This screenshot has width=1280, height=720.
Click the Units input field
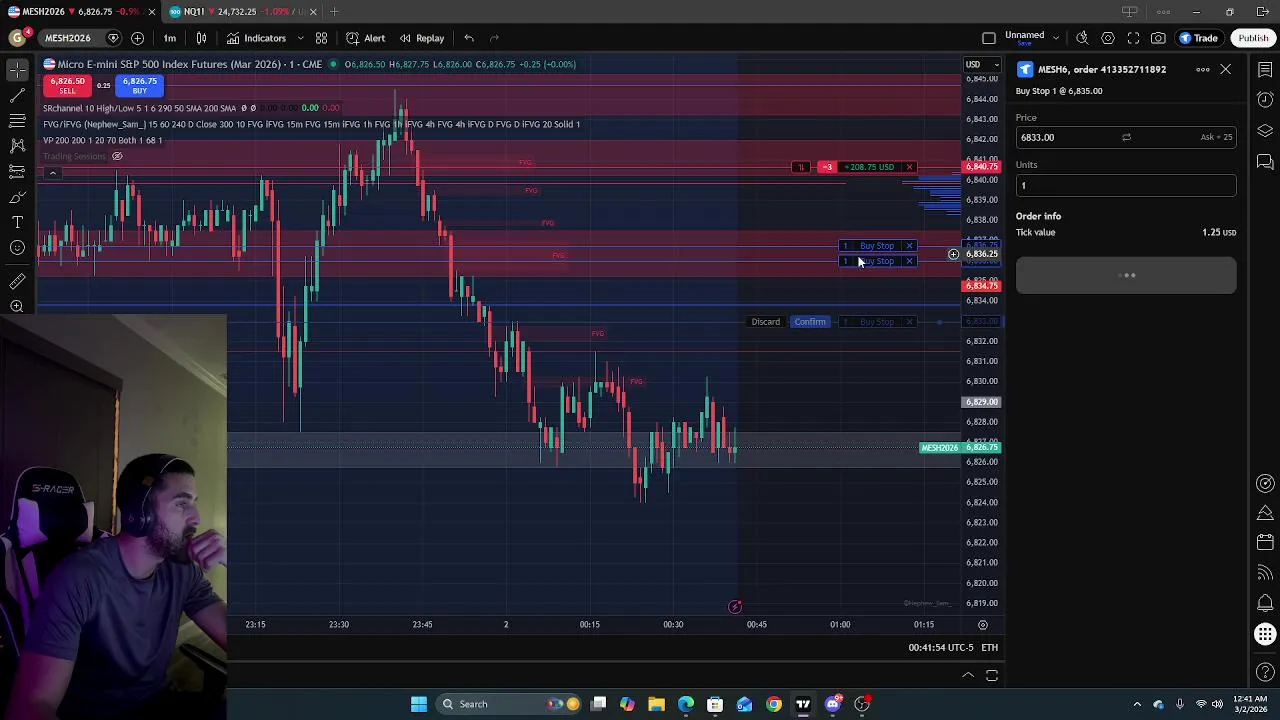(1126, 185)
